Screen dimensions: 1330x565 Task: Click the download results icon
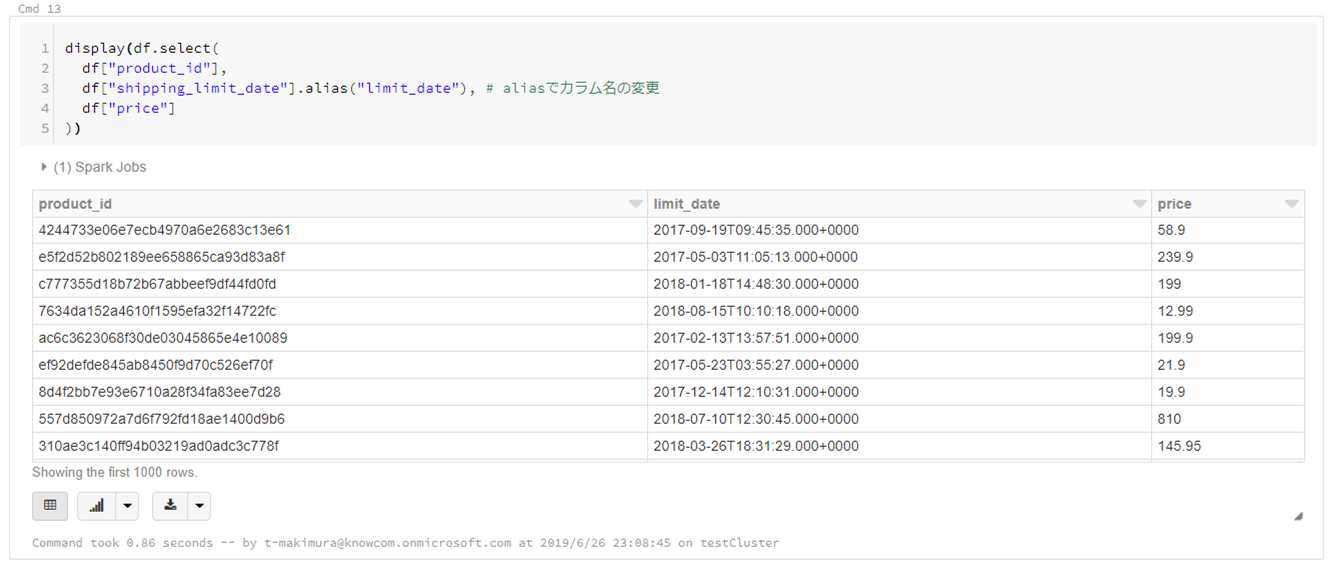click(x=171, y=506)
